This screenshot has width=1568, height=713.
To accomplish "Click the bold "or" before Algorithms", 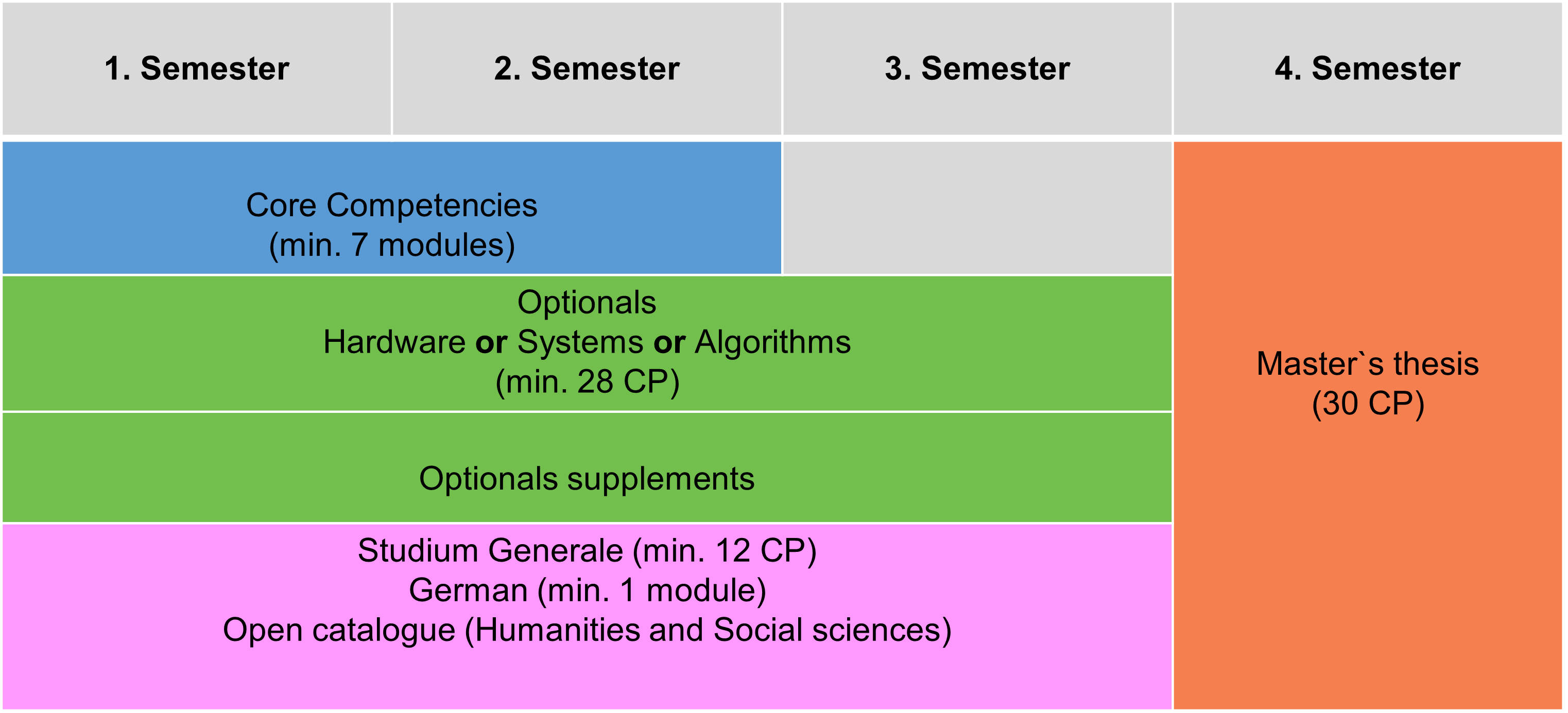I will [669, 342].
